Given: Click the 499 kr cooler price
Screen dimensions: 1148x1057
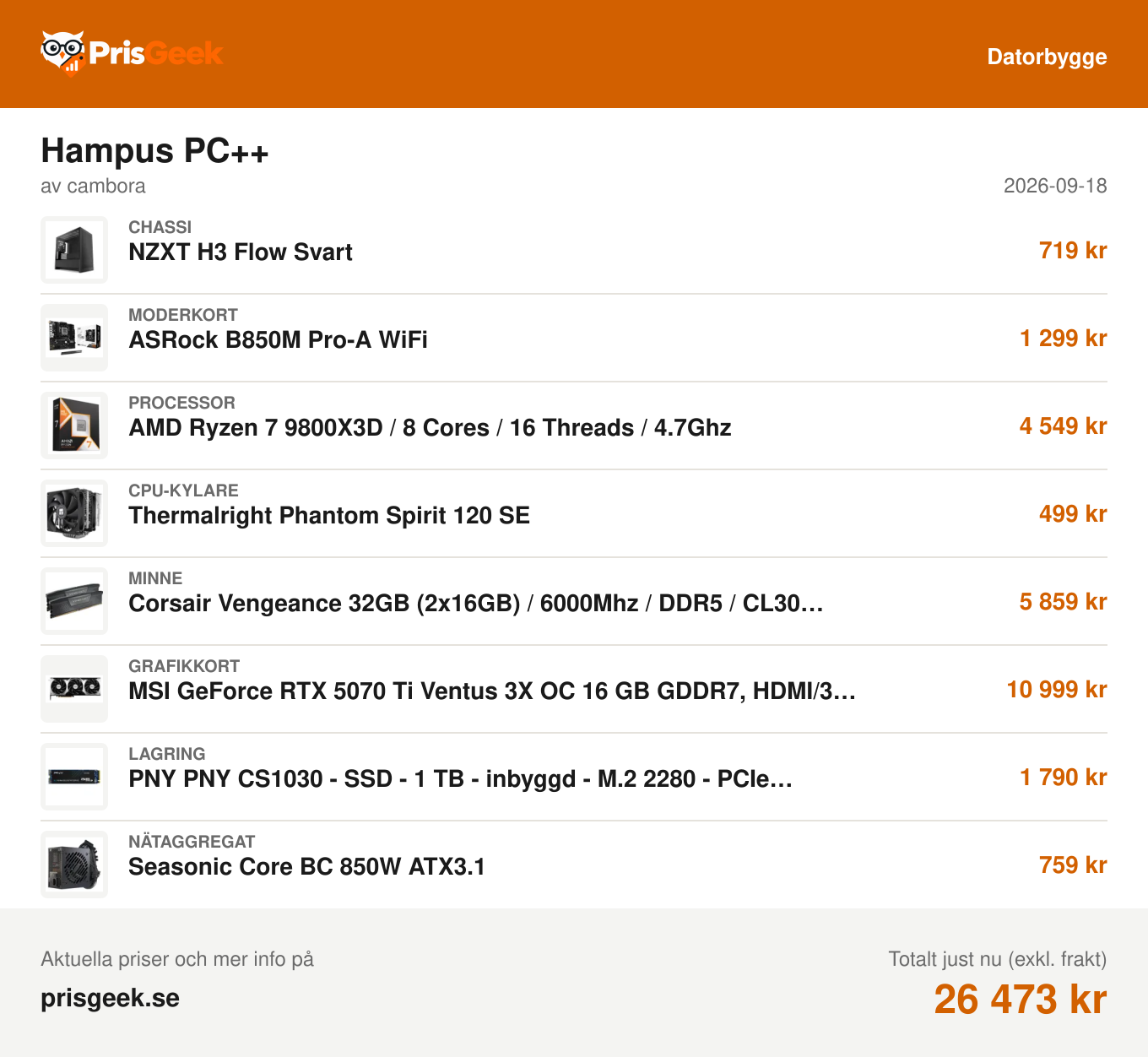Looking at the screenshot, I should 1073,514.
